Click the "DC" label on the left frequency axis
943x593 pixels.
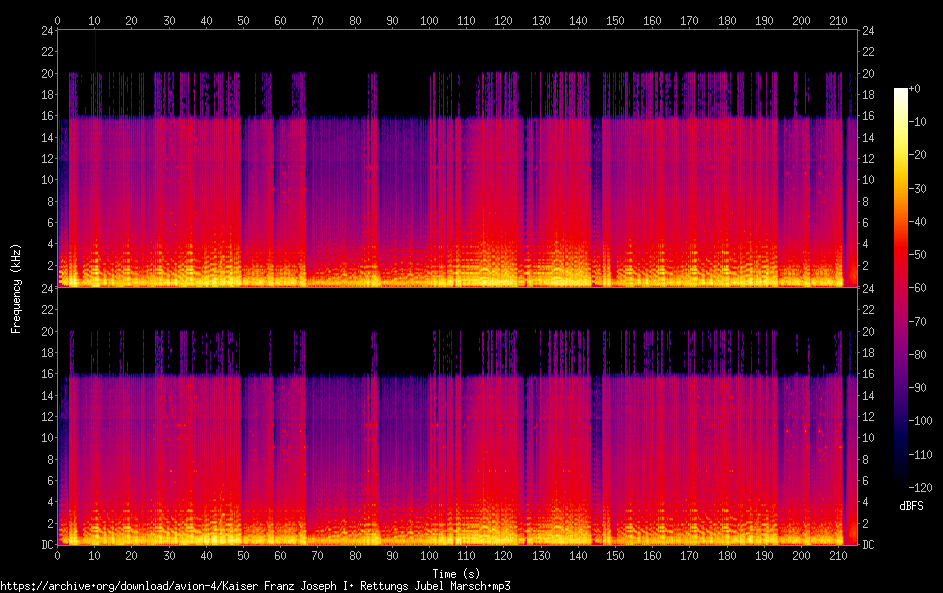(x=48, y=544)
